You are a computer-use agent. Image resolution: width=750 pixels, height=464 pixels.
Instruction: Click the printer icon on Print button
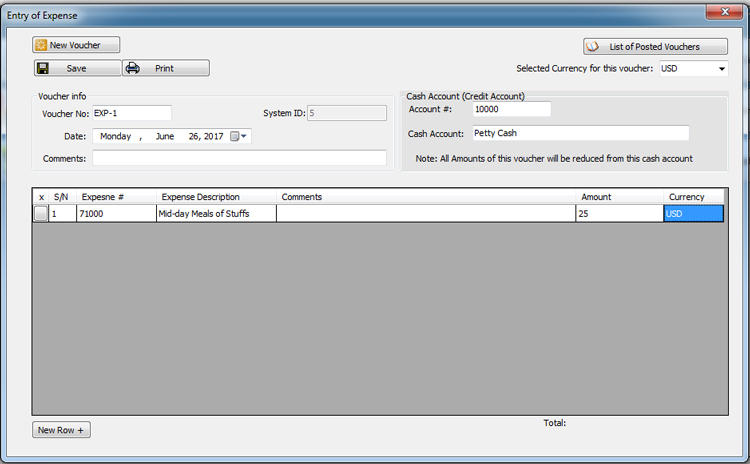click(x=132, y=68)
